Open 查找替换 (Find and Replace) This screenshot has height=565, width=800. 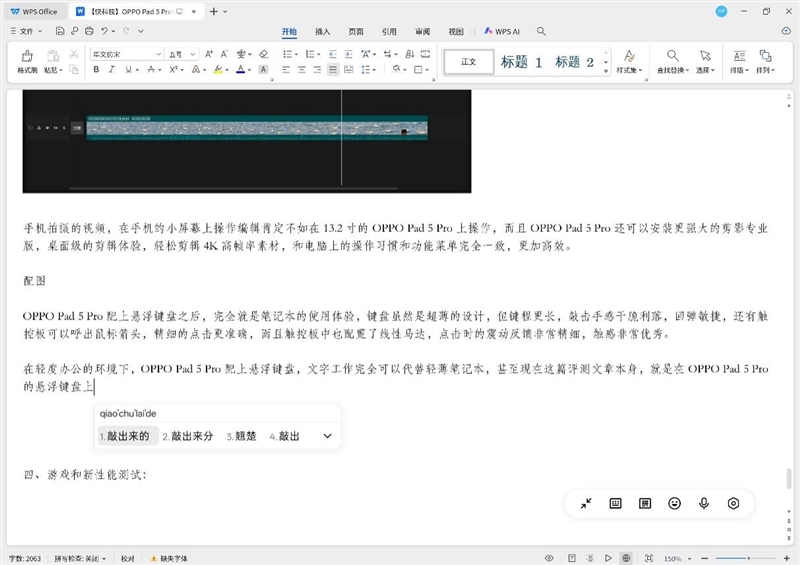pyautogui.click(x=672, y=61)
